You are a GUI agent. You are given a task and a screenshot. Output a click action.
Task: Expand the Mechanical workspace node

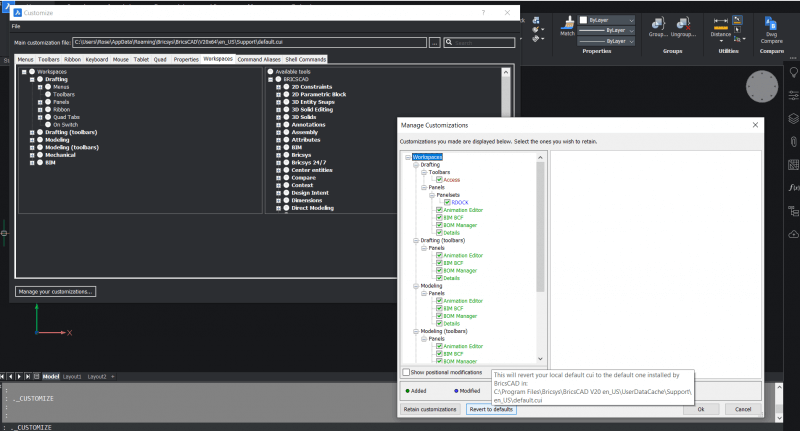point(32,155)
